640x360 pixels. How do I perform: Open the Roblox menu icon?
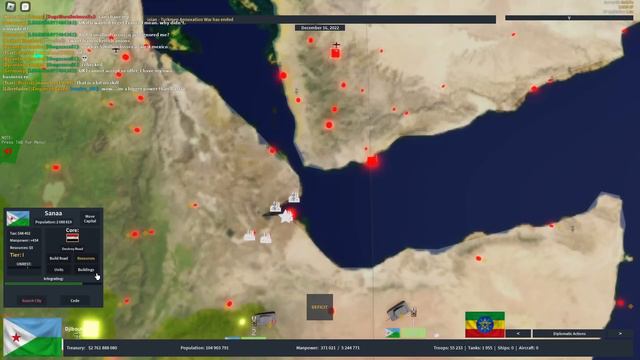pyautogui.click(x=11, y=6)
